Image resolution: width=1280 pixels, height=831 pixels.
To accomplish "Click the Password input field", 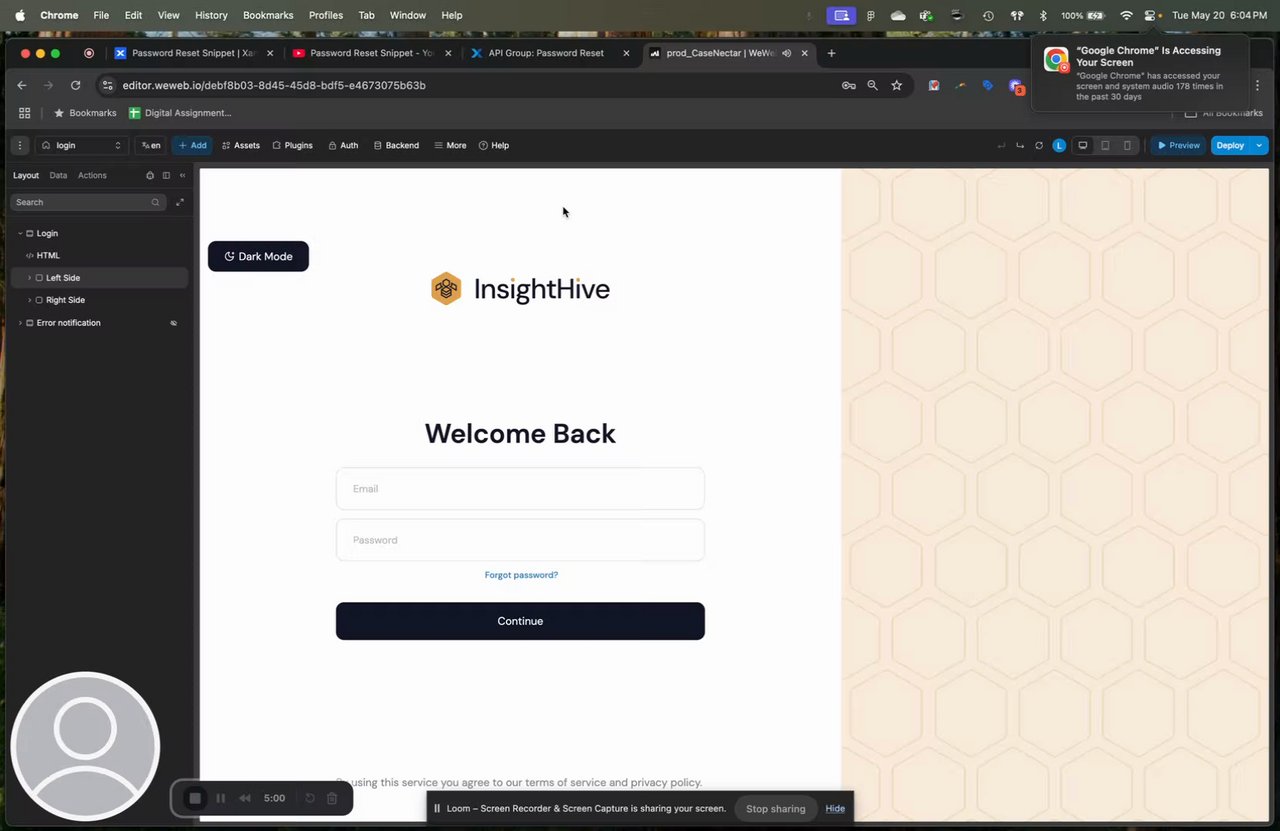I will click(520, 540).
